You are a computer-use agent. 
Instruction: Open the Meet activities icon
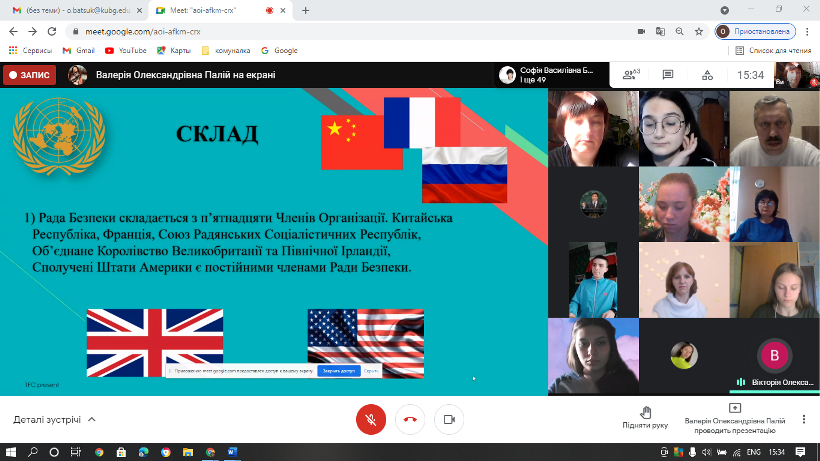pos(707,75)
